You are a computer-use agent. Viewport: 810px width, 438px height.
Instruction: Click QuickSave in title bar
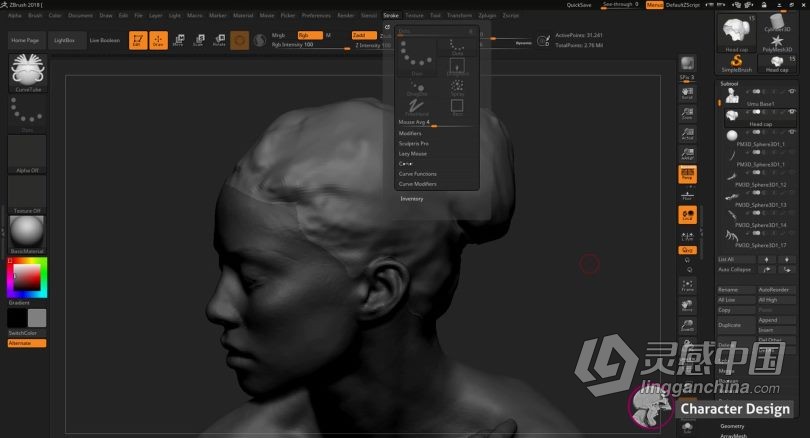579,5
